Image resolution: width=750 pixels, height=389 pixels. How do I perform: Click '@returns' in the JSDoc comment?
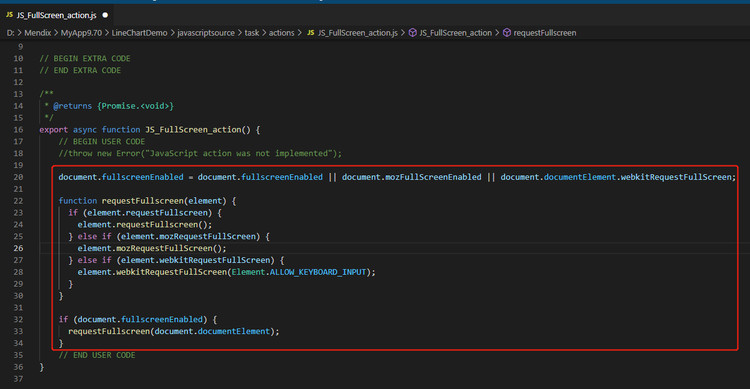click(x=72, y=106)
